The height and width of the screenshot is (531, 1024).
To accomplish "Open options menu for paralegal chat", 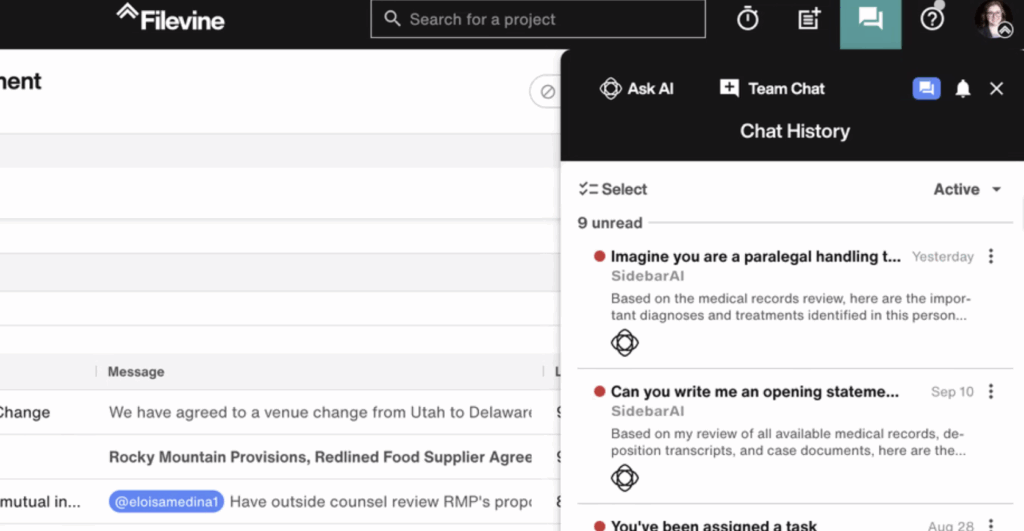I will click(x=991, y=257).
